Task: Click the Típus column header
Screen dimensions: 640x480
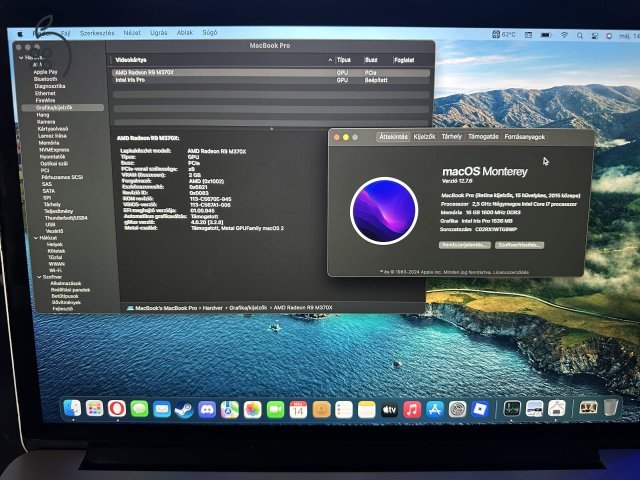Action: [x=344, y=60]
